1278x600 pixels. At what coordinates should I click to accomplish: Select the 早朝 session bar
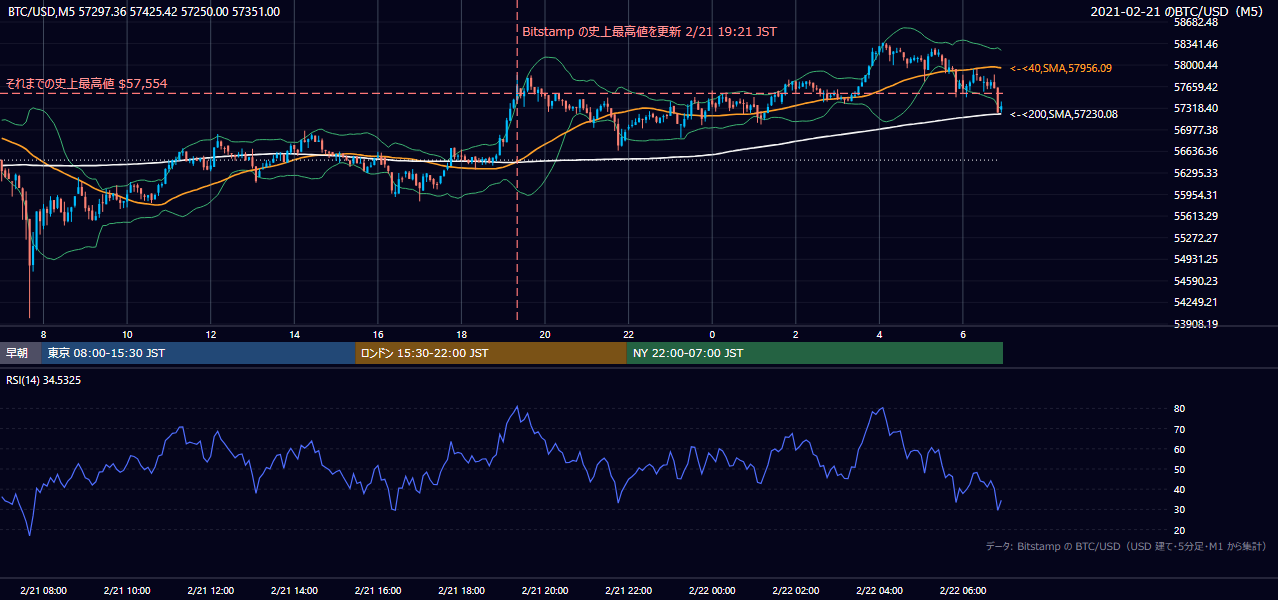(x=19, y=353)
